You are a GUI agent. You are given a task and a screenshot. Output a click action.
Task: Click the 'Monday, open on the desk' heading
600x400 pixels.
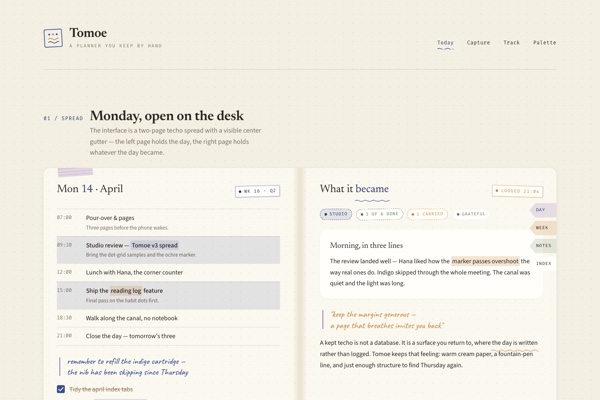click(x=167, y=116)
